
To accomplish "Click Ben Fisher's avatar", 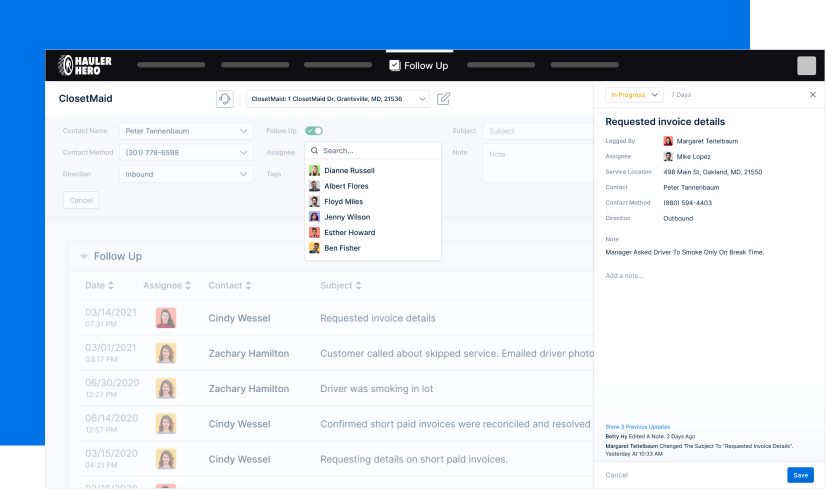I will [314, 248].
